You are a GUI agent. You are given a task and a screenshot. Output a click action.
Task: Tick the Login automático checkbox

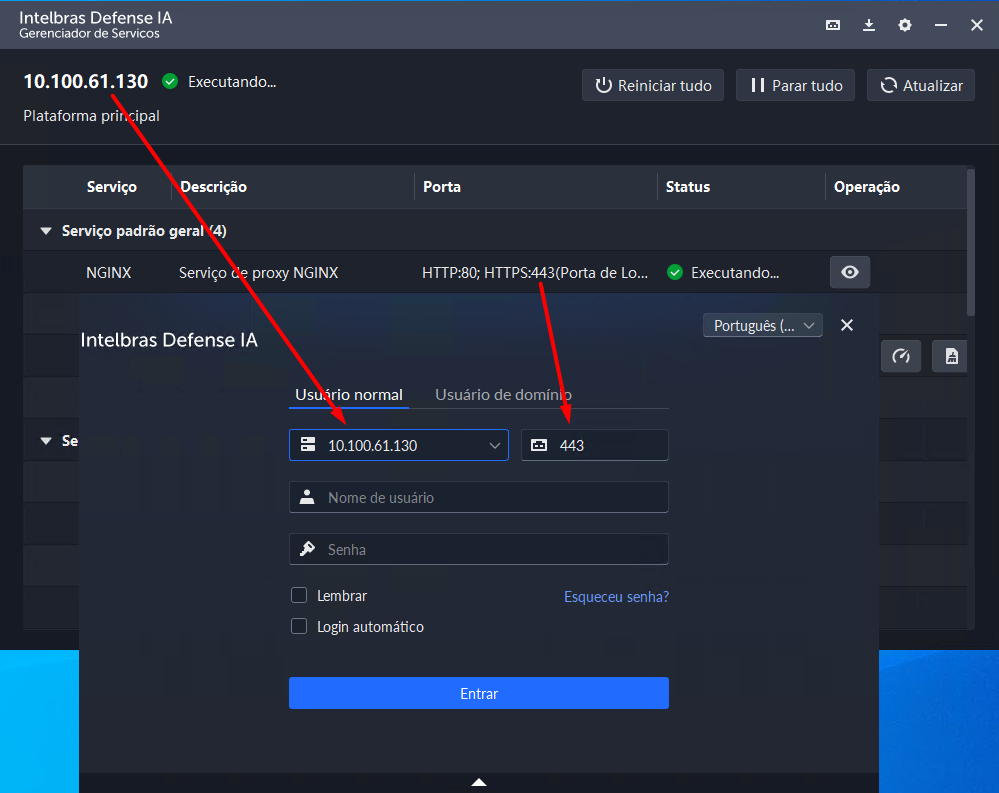(299, 627)
